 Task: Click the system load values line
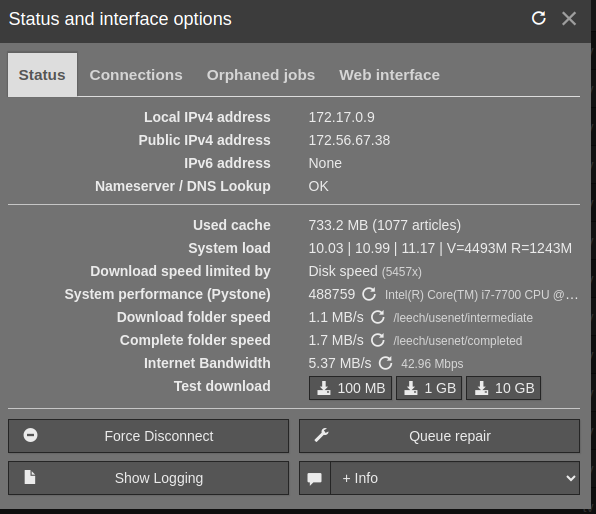click(440, 248)
